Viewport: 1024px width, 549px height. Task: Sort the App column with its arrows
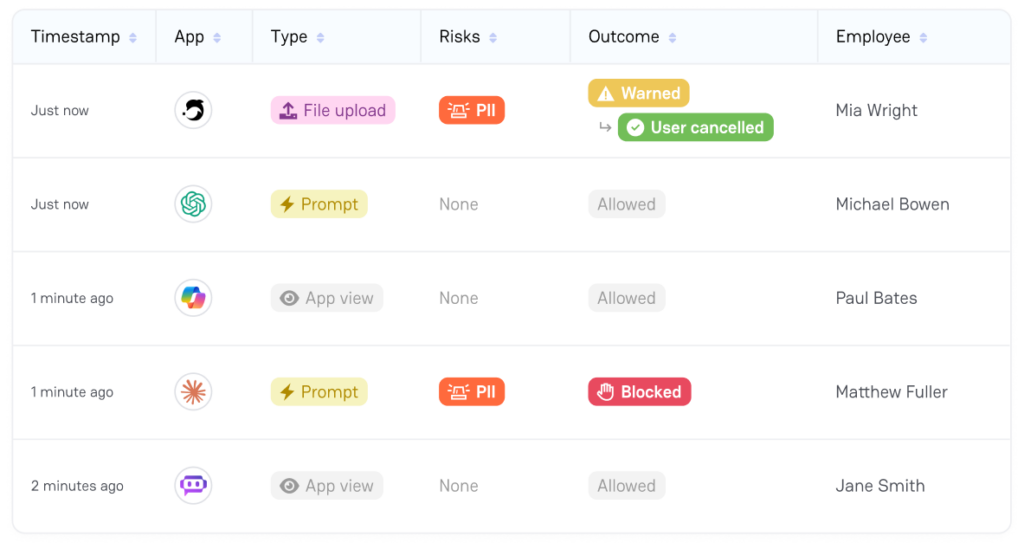pos(217,38)
